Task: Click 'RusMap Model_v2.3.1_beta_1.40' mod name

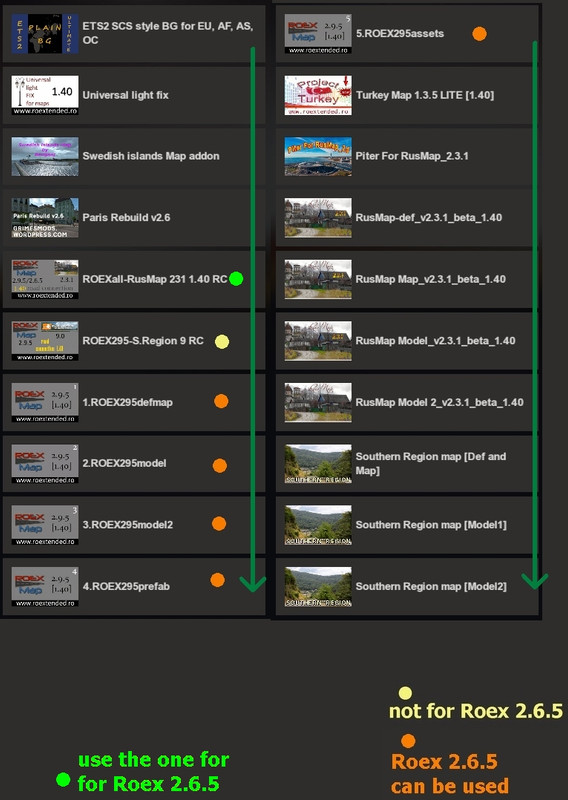Action: point(435,340)
